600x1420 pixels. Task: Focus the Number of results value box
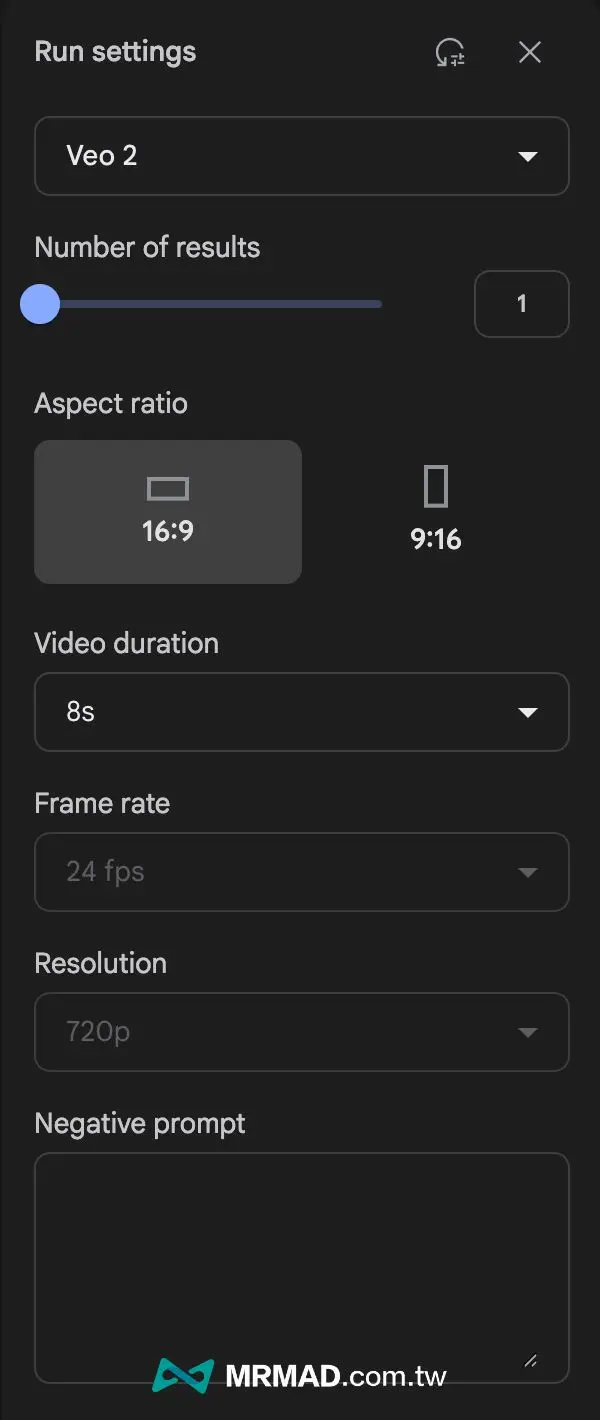coord(521,304)
